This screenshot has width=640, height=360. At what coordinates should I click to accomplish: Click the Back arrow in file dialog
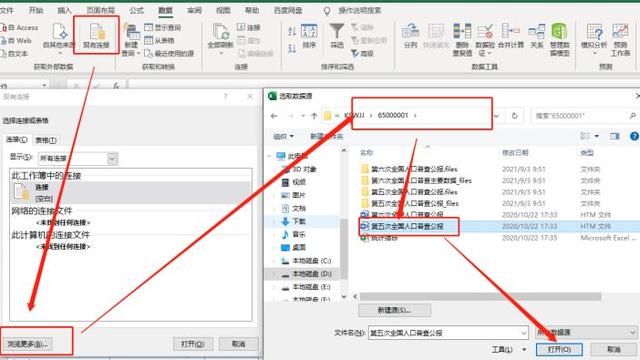click(274, 116)
